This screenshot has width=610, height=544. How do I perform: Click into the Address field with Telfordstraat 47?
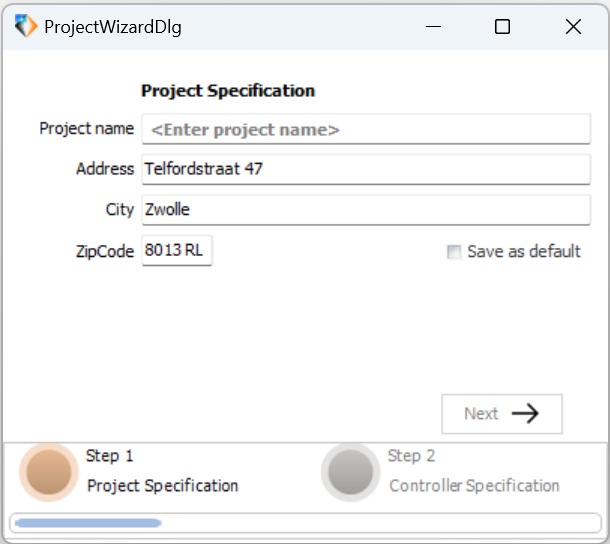coord(366,169)
